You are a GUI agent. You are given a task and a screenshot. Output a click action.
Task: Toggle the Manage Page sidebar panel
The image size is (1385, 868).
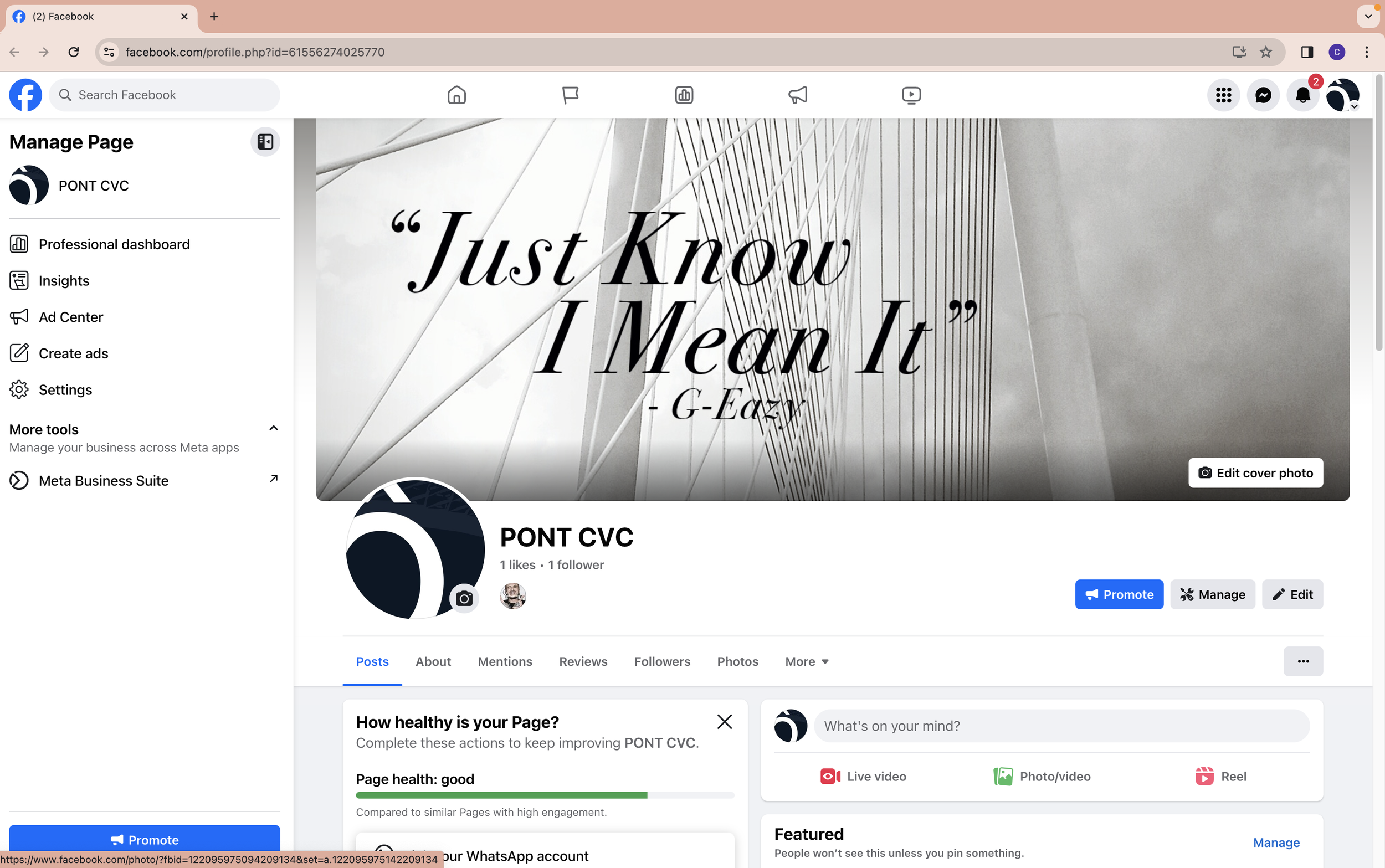tap(265, 142)
